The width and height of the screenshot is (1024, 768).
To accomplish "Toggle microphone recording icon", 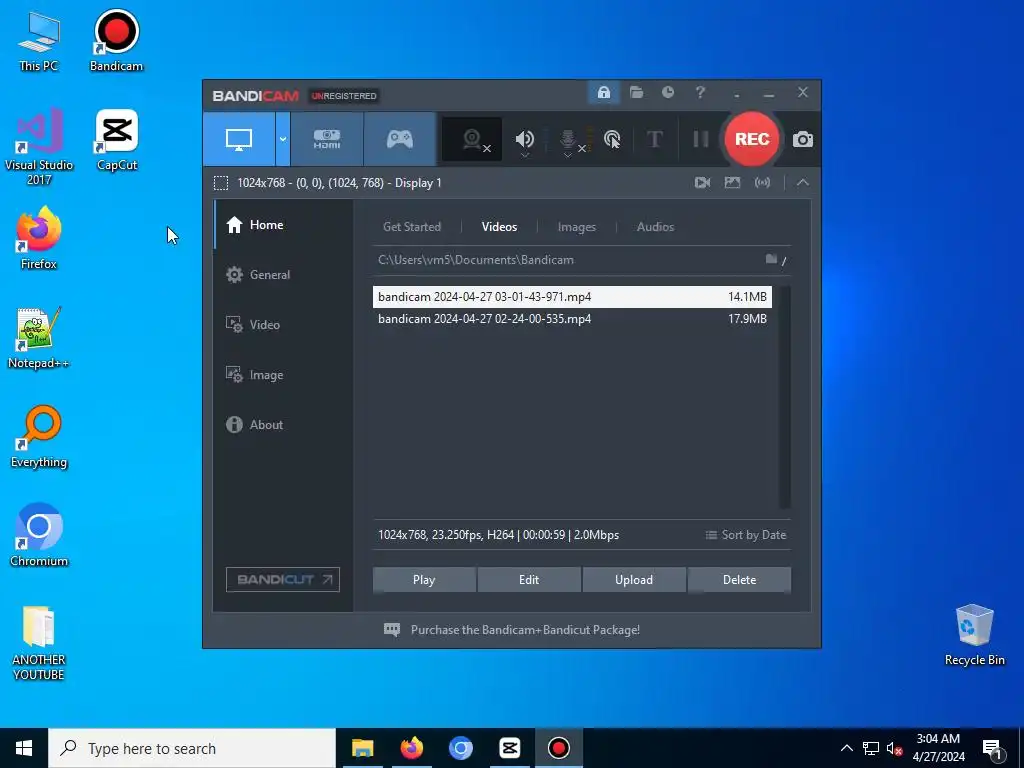I will (x=568, y=140).
